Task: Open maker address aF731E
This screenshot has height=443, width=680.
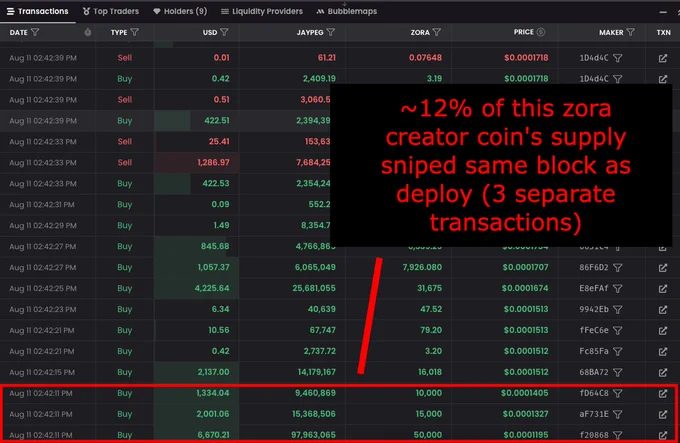Action: [x=594, y=414]
